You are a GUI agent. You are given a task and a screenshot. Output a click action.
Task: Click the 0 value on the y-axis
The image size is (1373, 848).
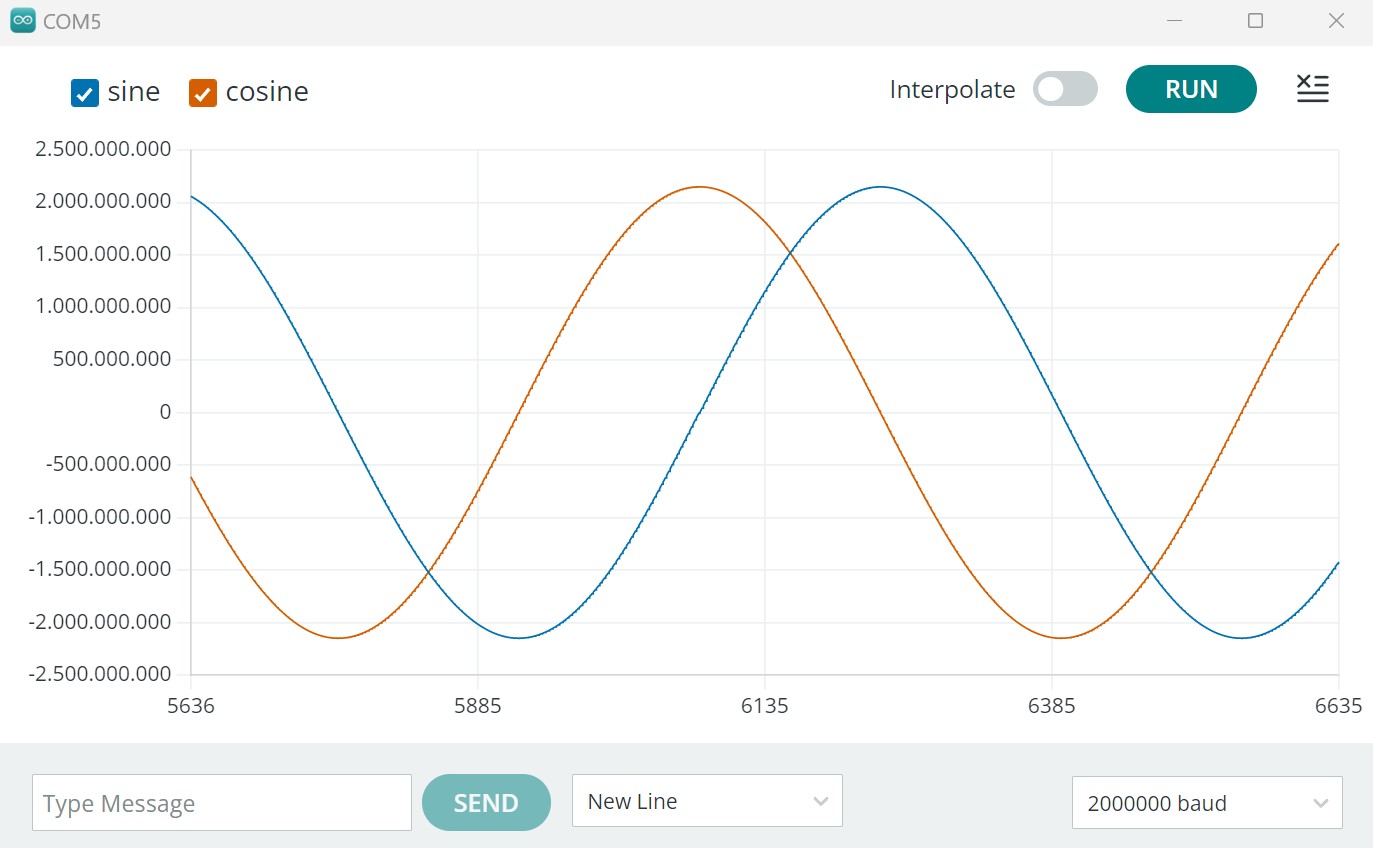pos(165,412)
